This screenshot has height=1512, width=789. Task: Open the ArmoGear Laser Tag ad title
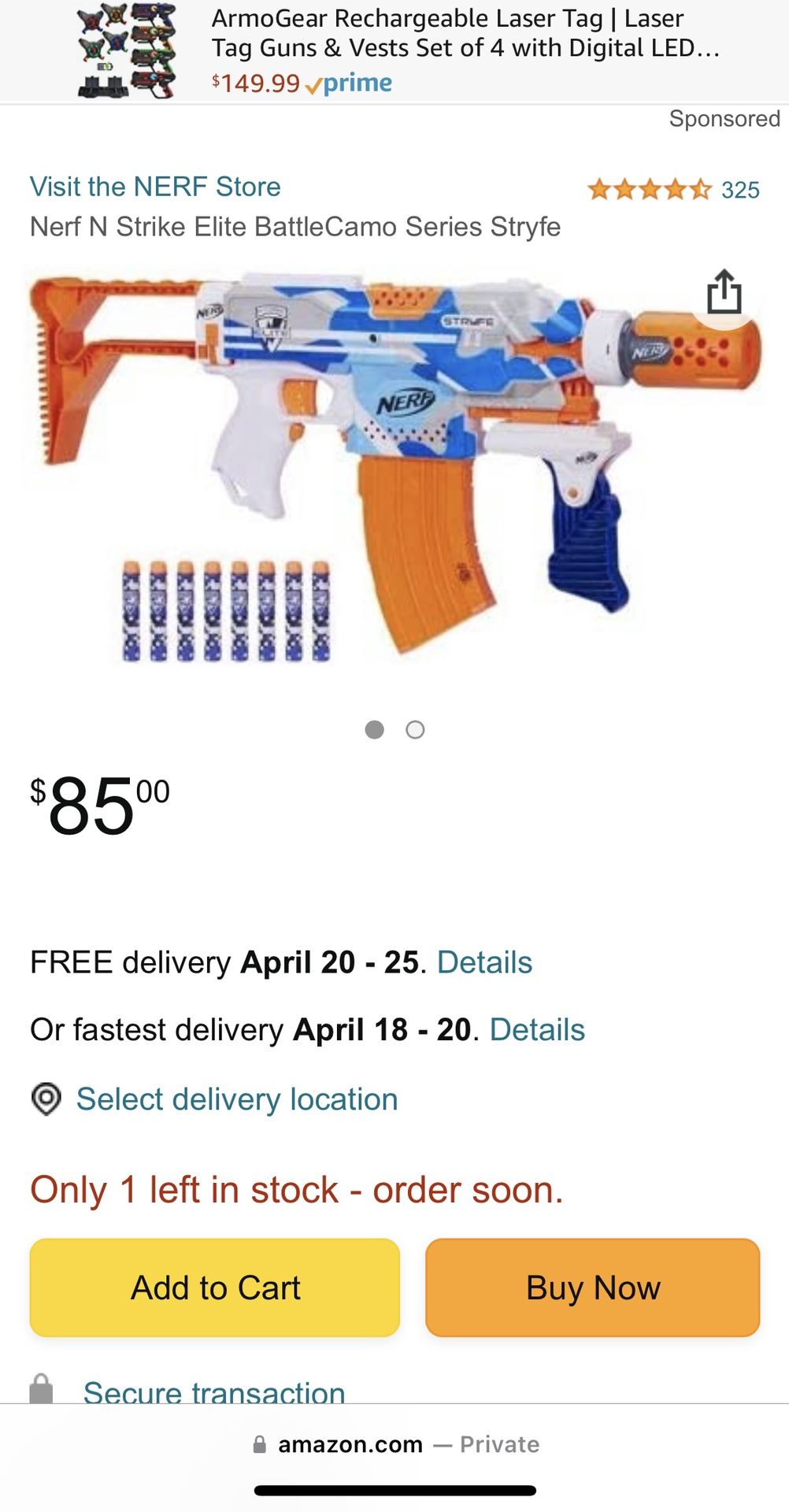[465, 33]
